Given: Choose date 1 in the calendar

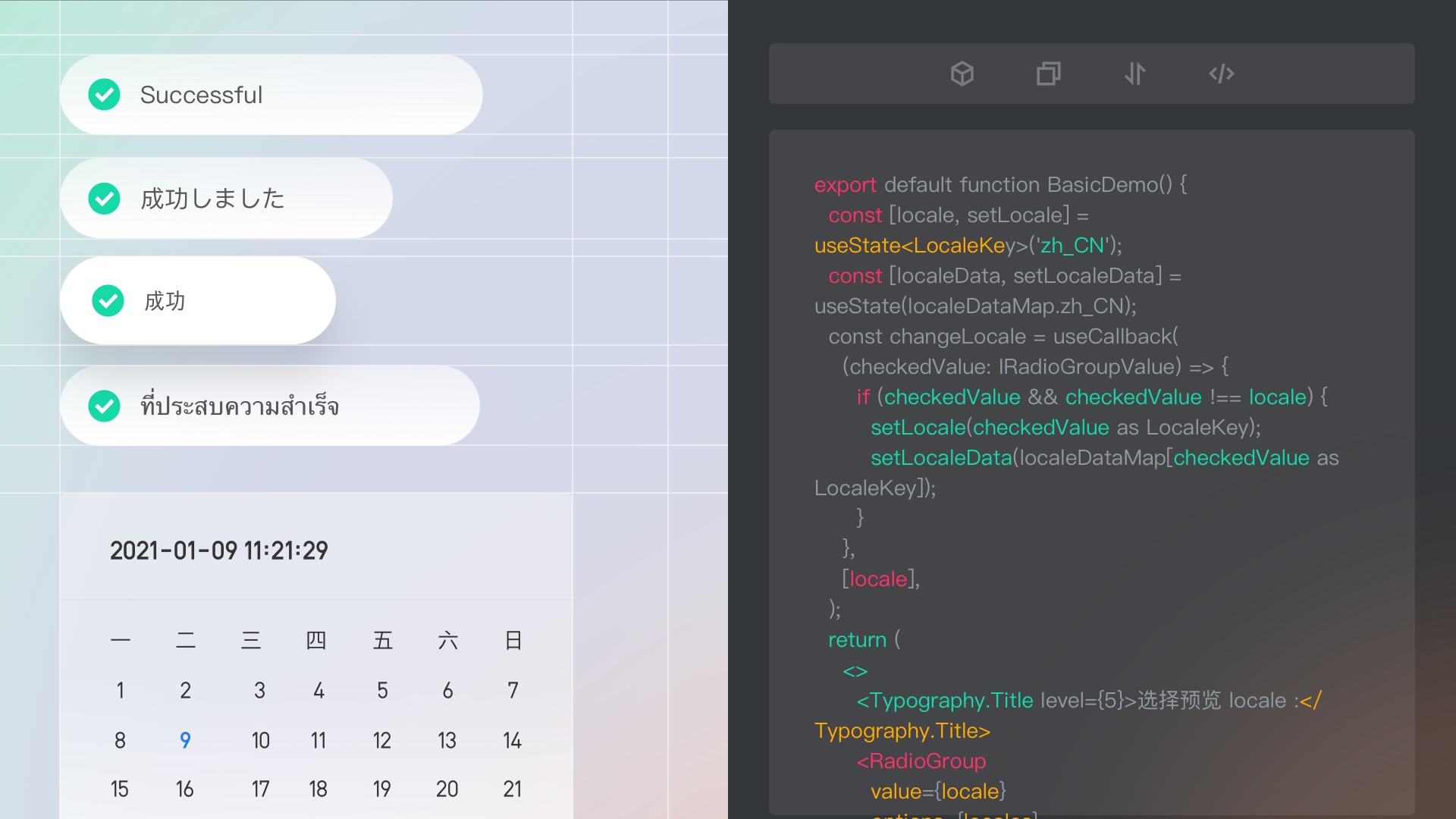Looking at the screenshot, I should 120,690.
